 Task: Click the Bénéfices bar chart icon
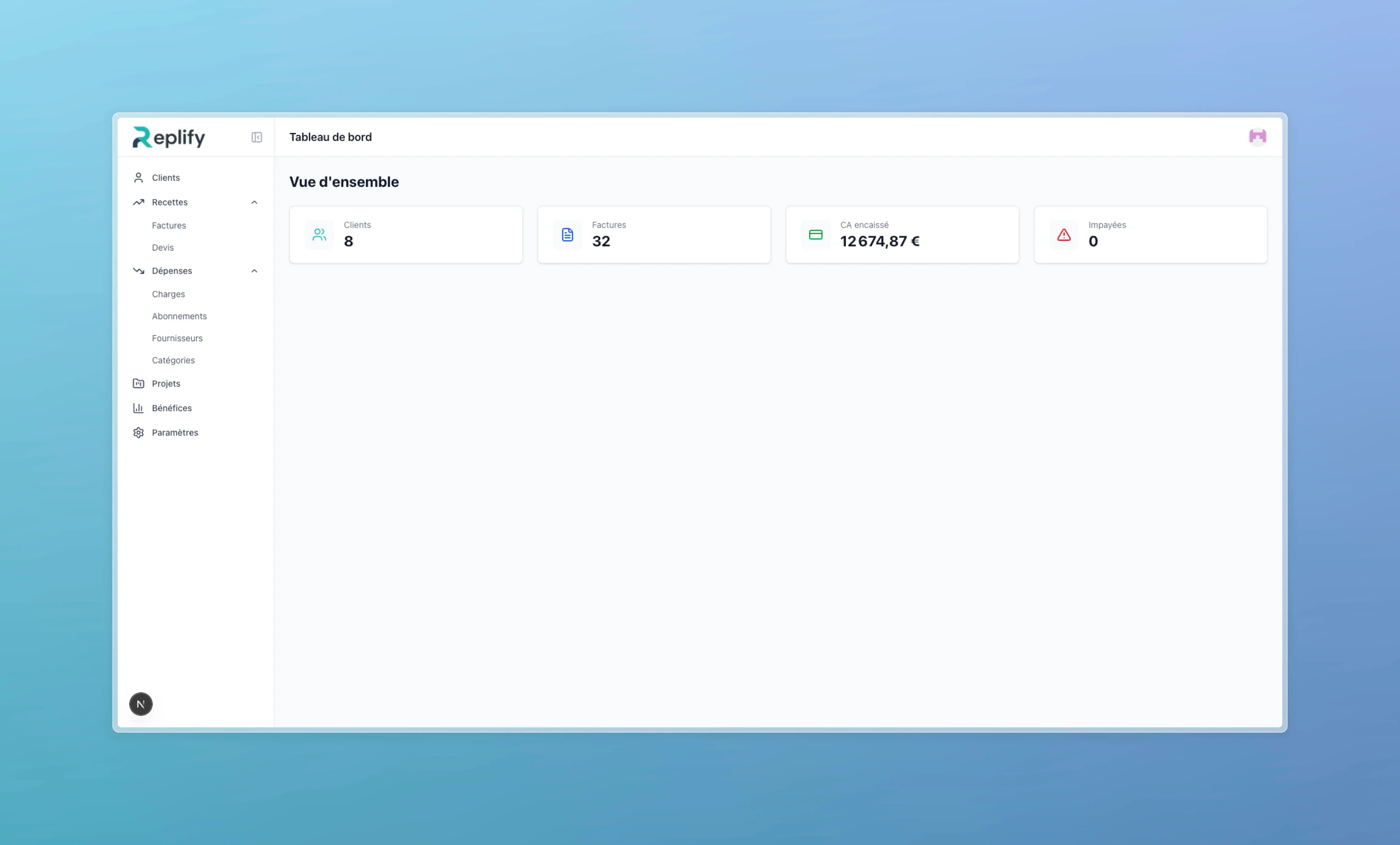coord(138,408)
